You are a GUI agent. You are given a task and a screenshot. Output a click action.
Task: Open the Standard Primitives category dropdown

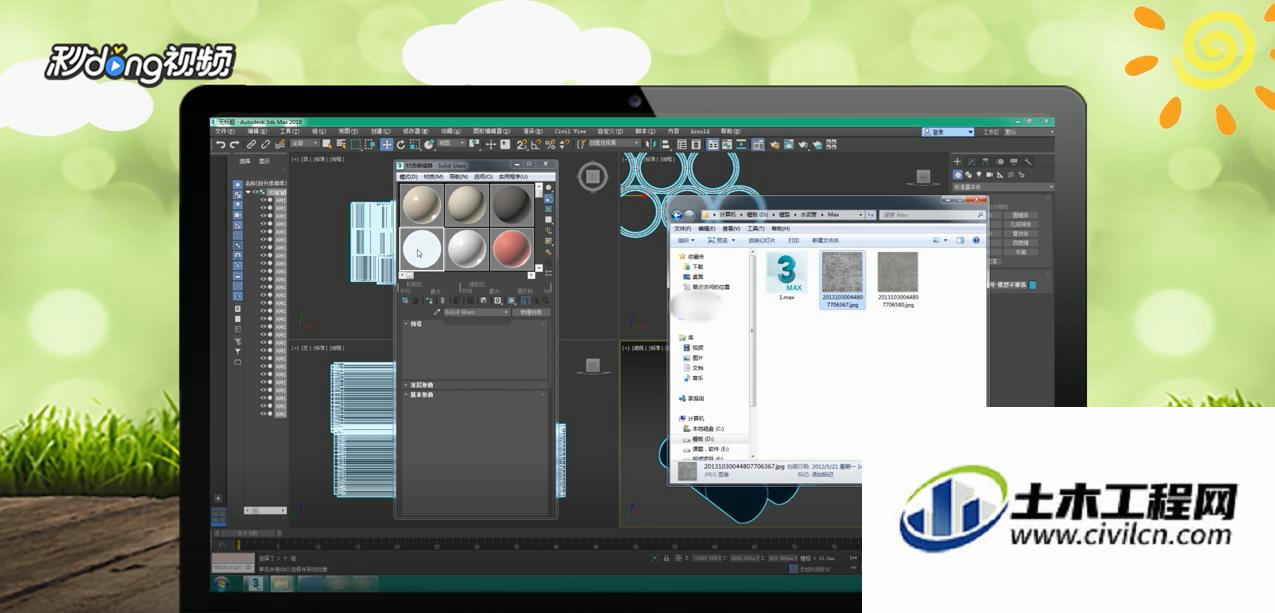pyautogui.click(x=1003, y=187)
